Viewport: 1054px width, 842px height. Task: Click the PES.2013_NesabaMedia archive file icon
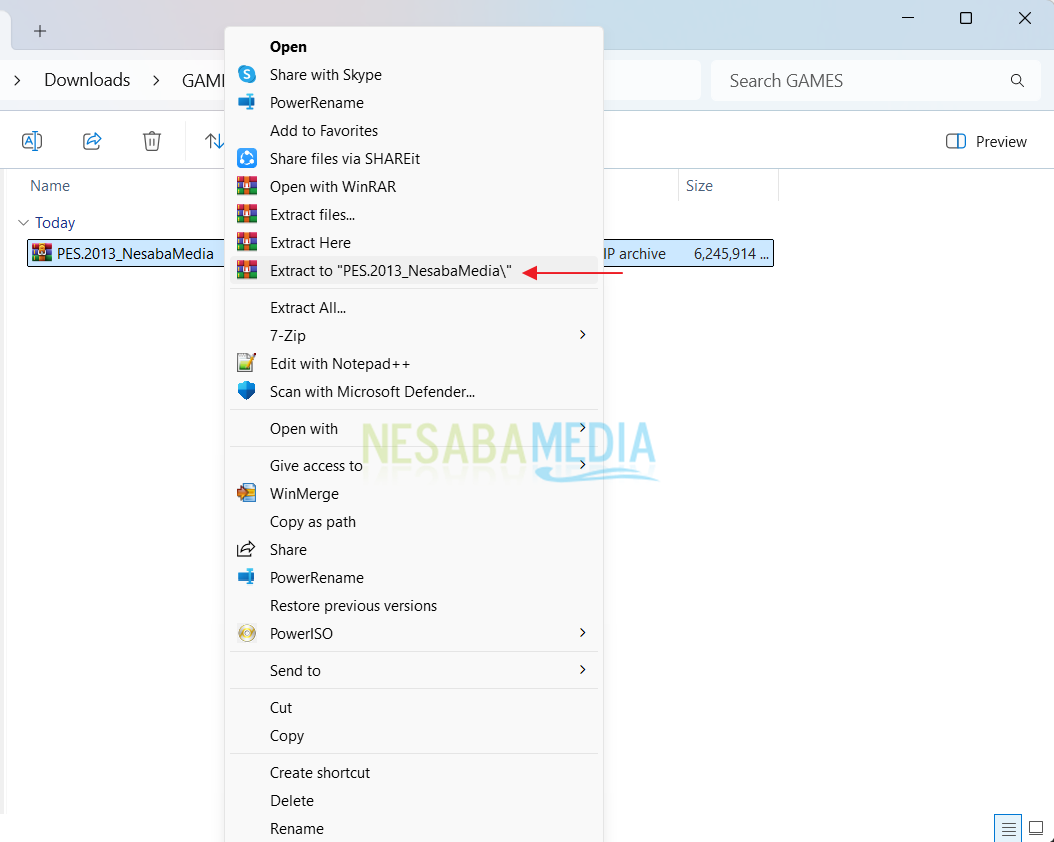pos(42,253)
